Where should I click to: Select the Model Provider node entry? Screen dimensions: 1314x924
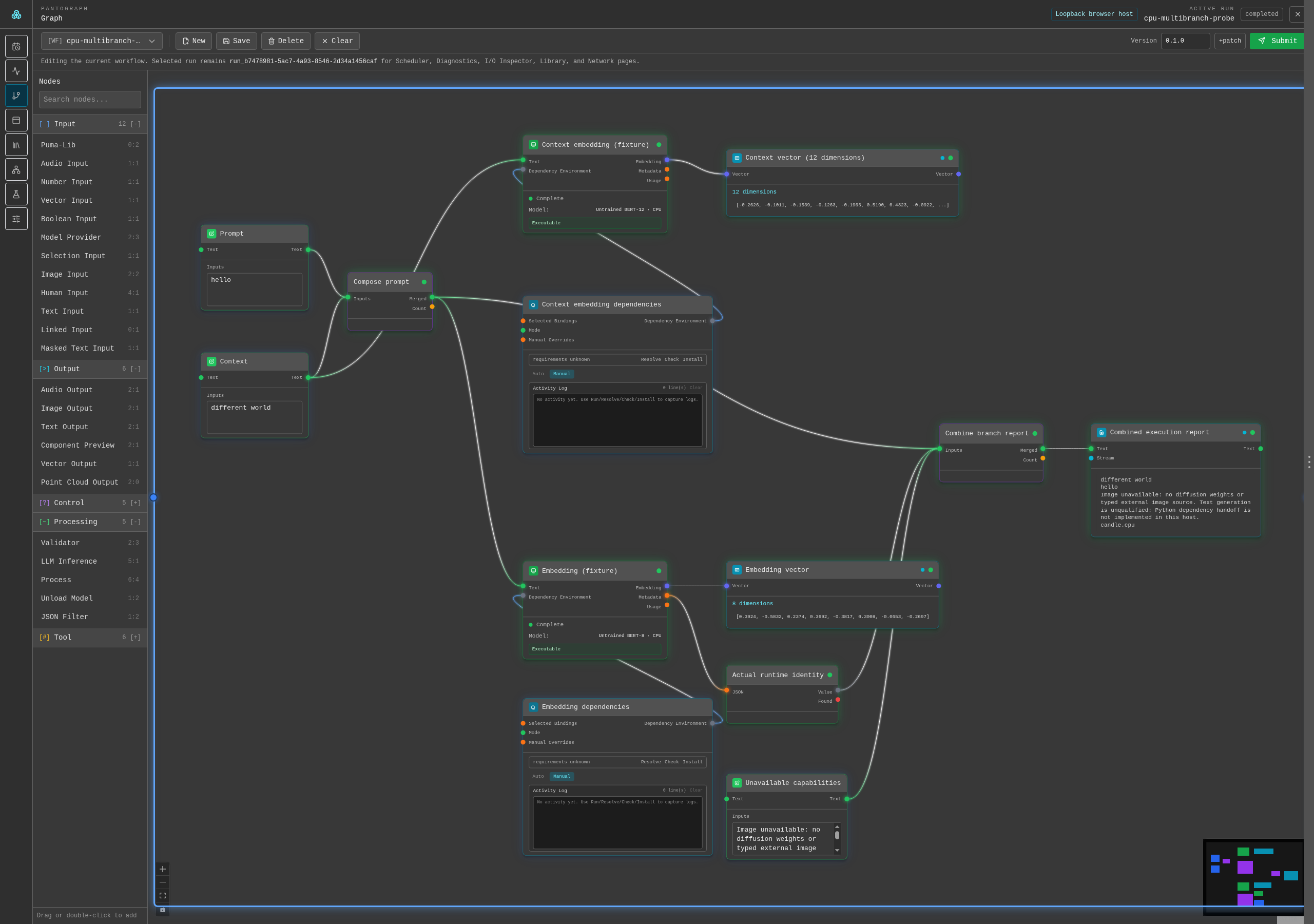tap(90, 237)
